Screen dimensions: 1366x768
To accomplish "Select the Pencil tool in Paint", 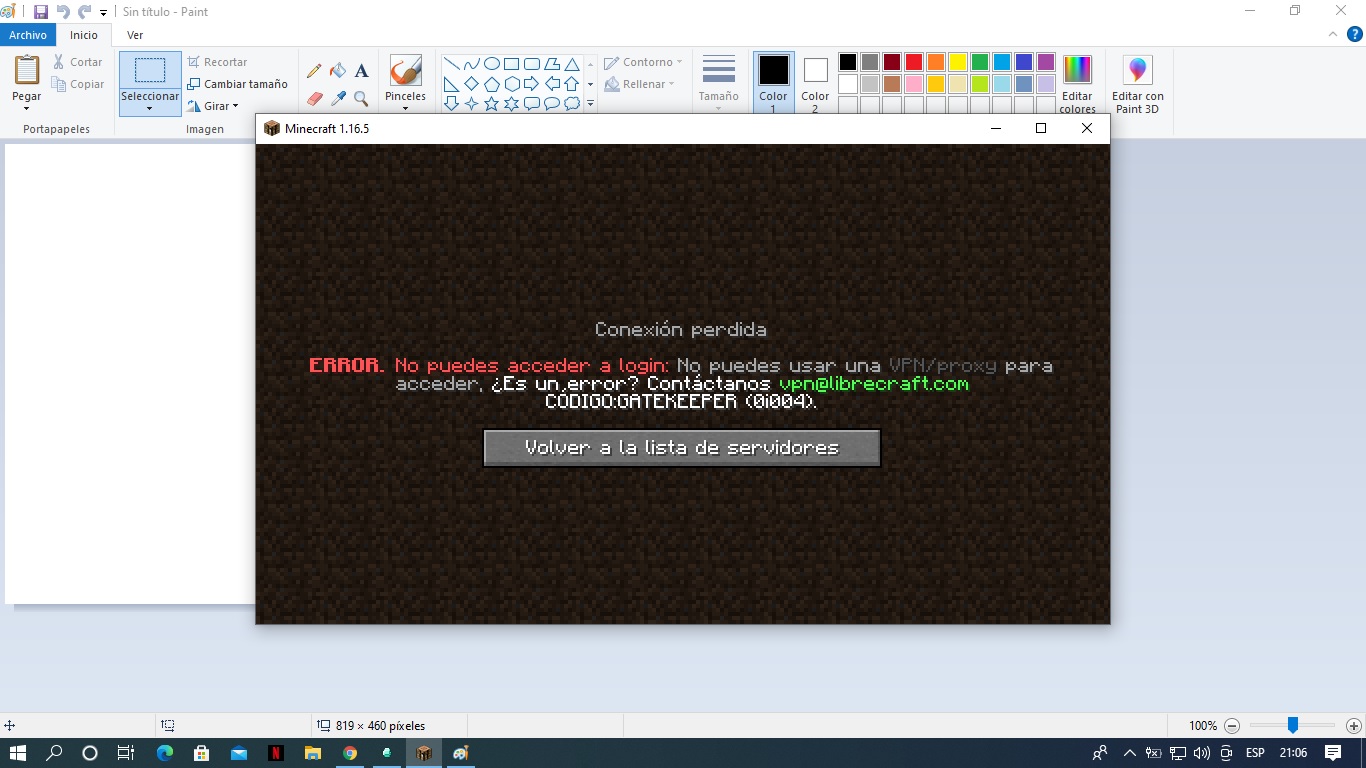I will point(314,71).
